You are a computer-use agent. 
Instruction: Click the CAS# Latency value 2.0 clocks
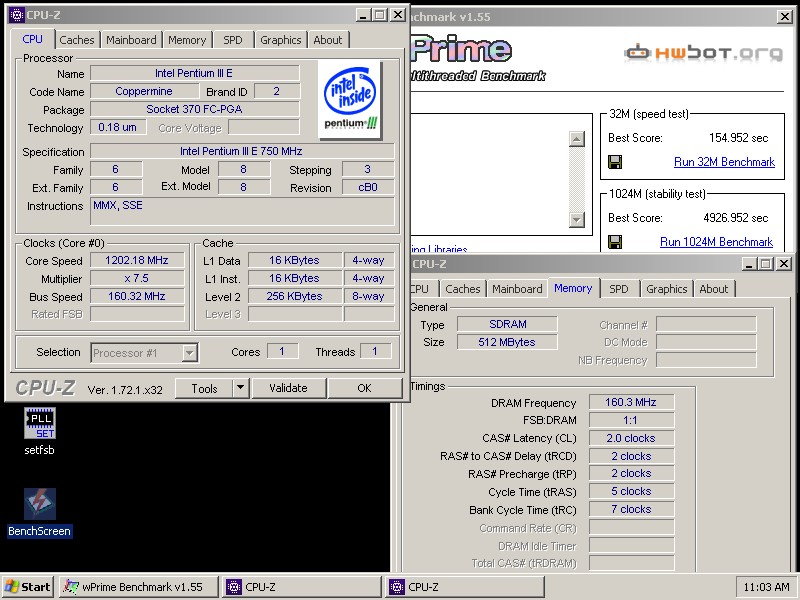(x=631, y=438)
